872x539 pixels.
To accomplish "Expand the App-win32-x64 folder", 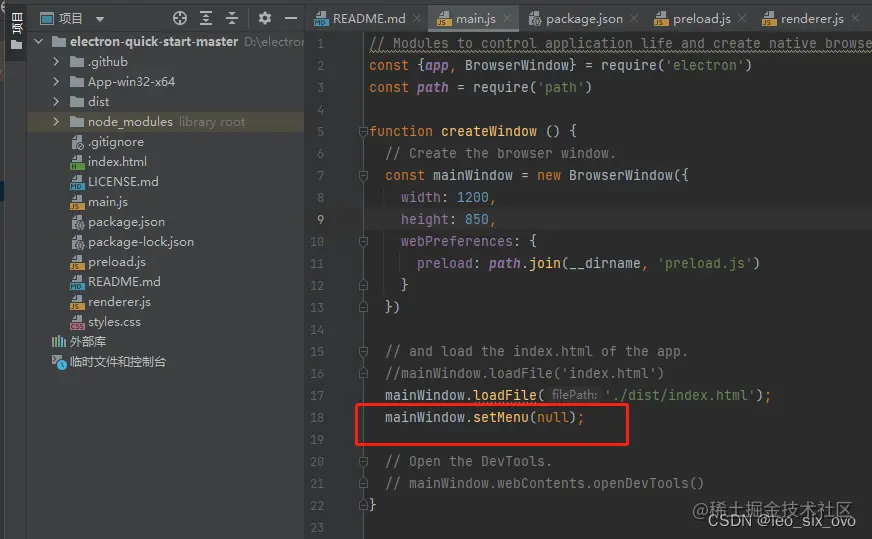I will click(x=56, y=81).
